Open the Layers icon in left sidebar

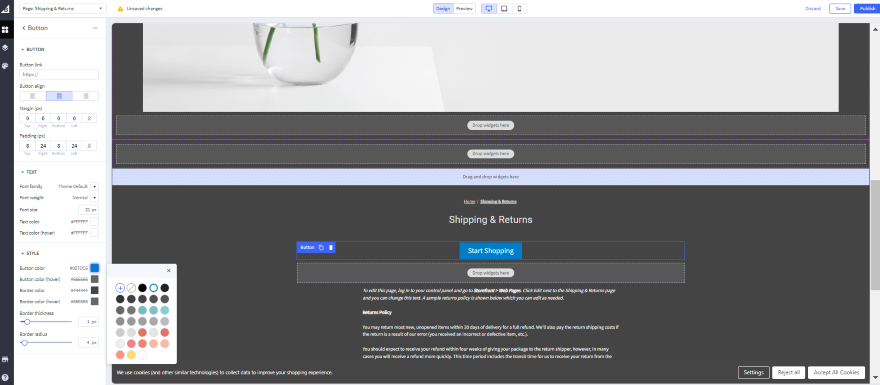5,48
